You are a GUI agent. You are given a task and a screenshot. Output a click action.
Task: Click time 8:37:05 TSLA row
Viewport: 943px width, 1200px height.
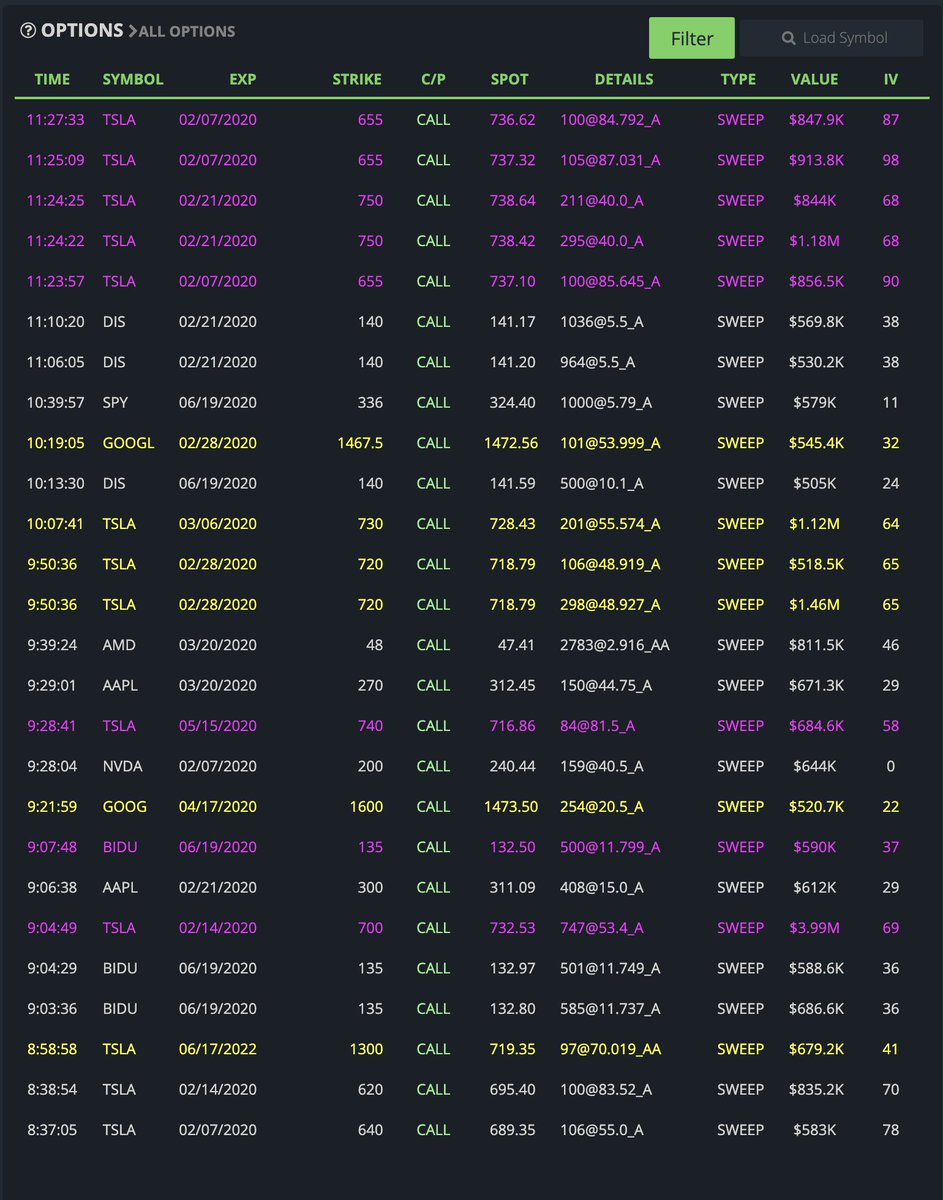(x=52, y=1130)
